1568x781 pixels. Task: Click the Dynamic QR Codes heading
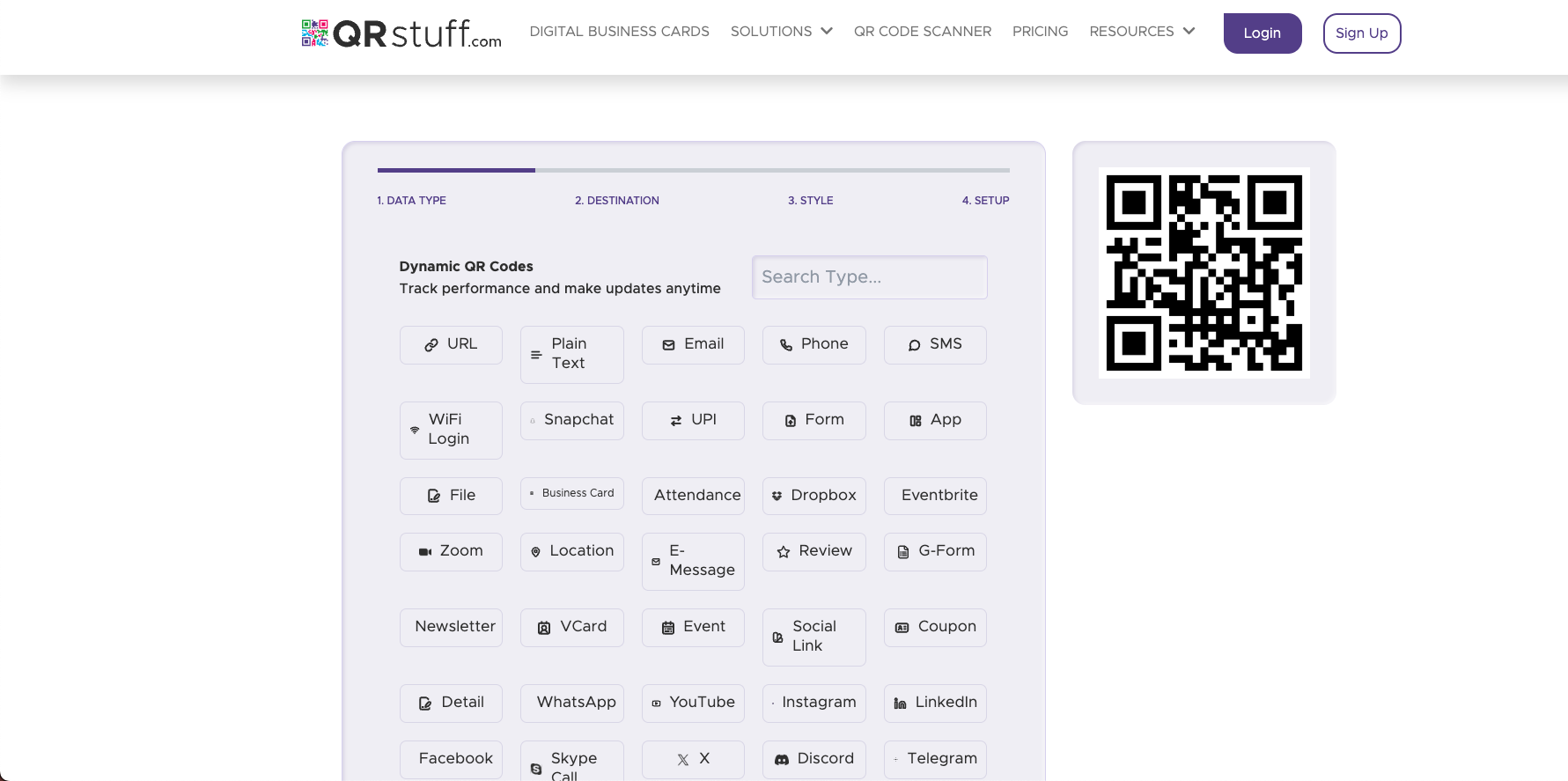point(467,267)
